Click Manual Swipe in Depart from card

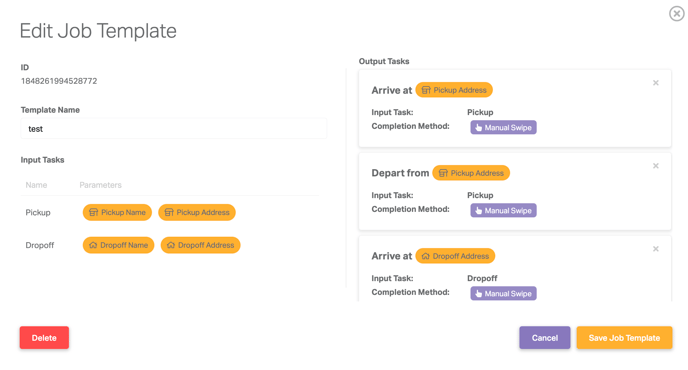pos(503,210)
